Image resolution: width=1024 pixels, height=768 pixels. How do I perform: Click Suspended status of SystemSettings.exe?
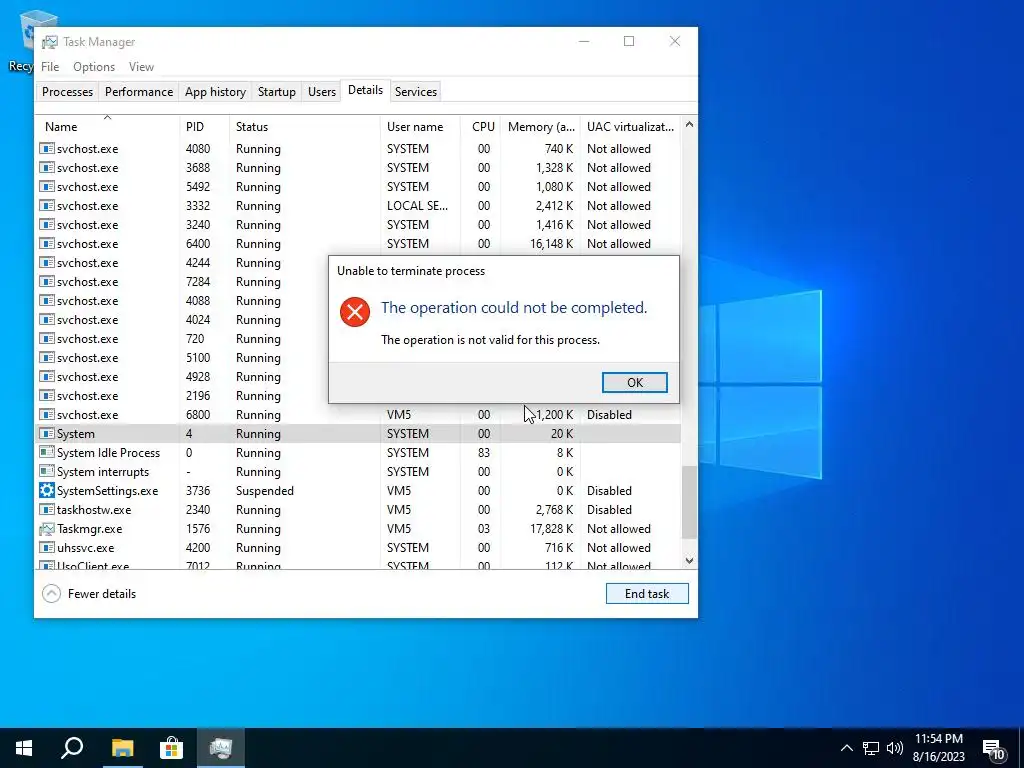tap(264, 490)
